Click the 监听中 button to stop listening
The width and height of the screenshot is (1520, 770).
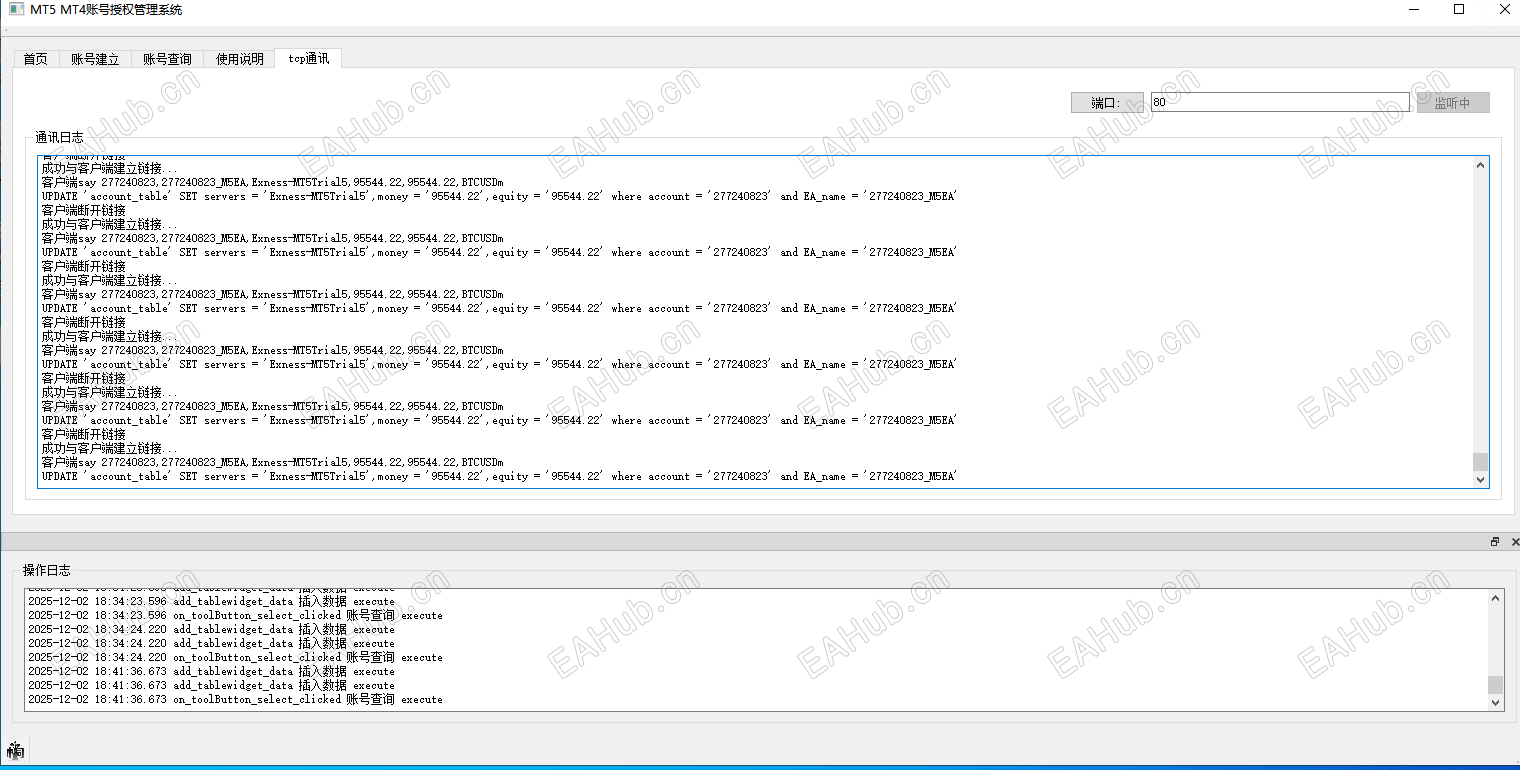point(1452,101)
